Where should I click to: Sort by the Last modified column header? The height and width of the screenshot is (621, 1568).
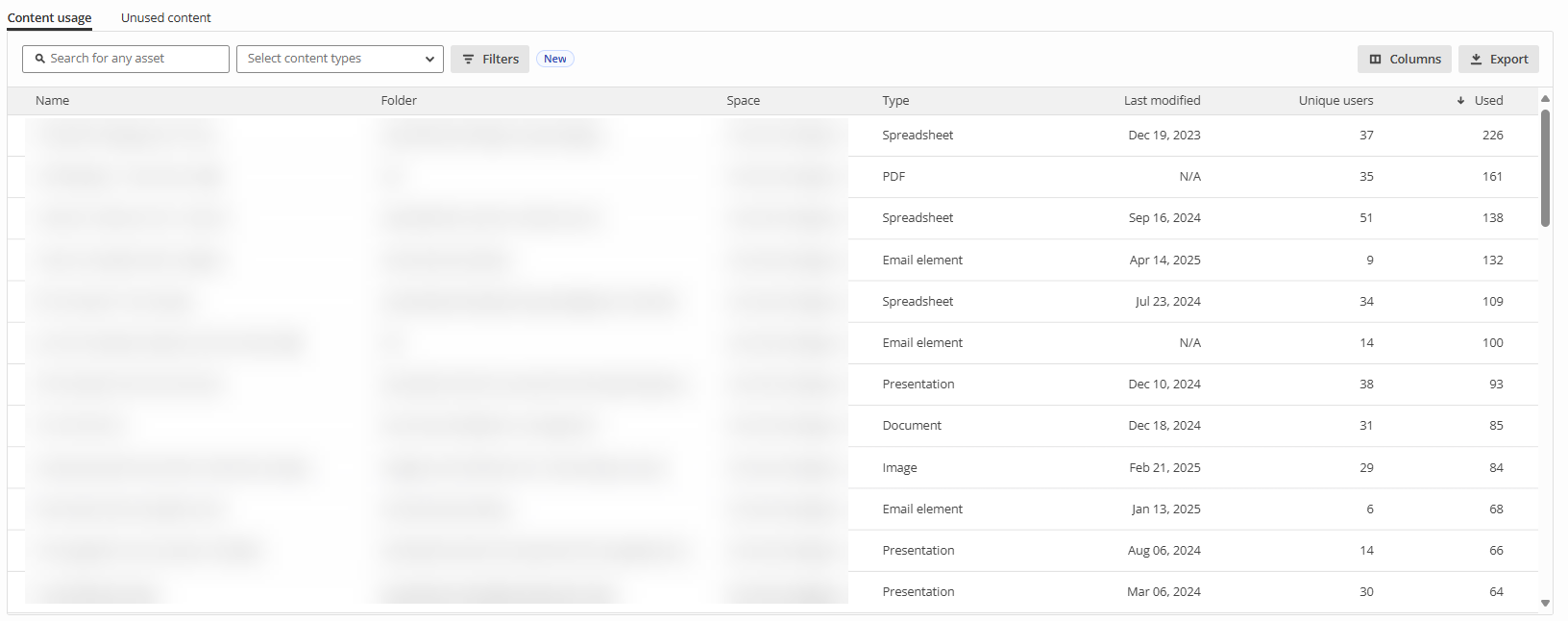coord(1162,101)
